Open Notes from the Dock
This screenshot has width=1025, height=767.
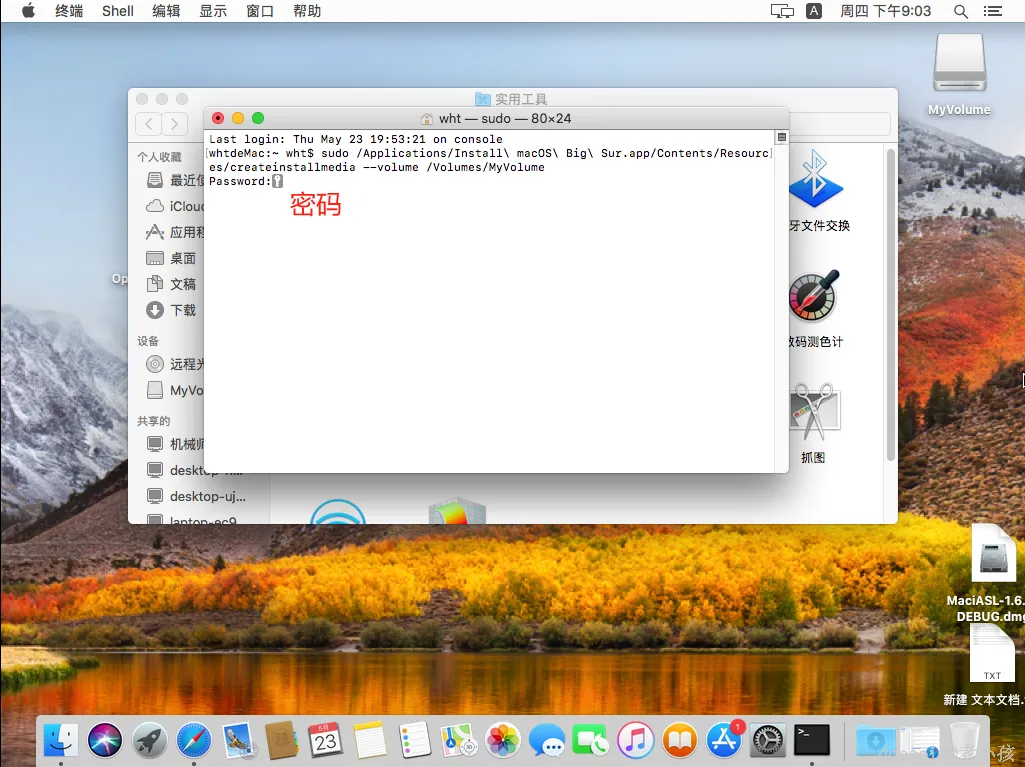point(370,740)
